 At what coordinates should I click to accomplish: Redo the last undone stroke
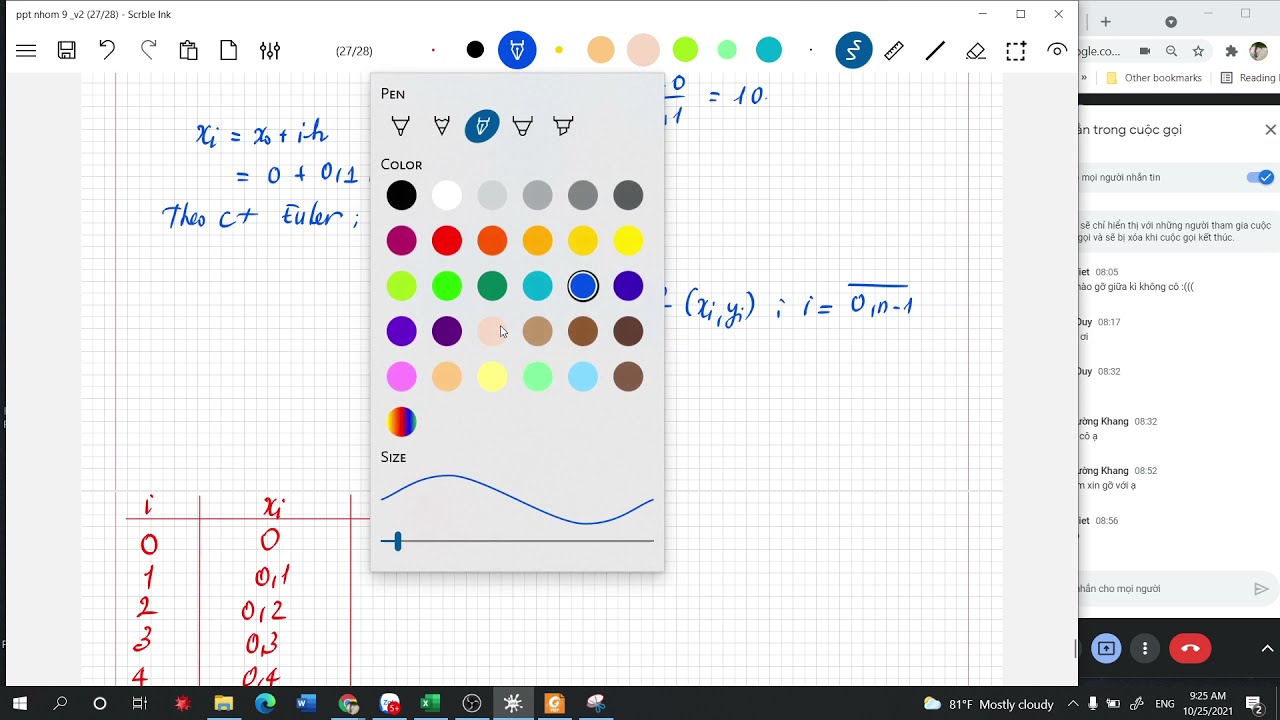tap(148, 49)
